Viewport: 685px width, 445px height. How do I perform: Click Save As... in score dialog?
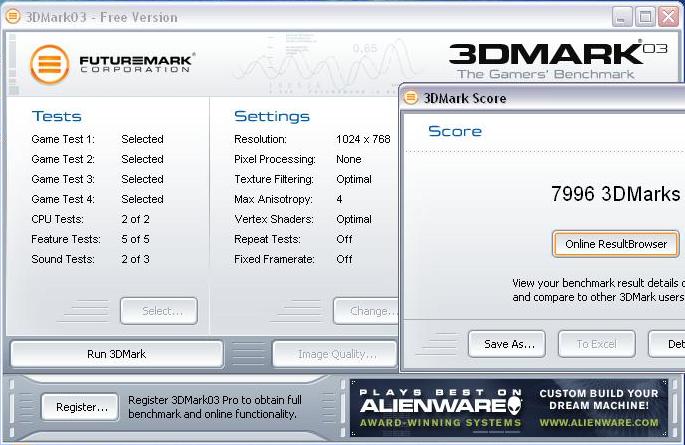pos(507,344)
